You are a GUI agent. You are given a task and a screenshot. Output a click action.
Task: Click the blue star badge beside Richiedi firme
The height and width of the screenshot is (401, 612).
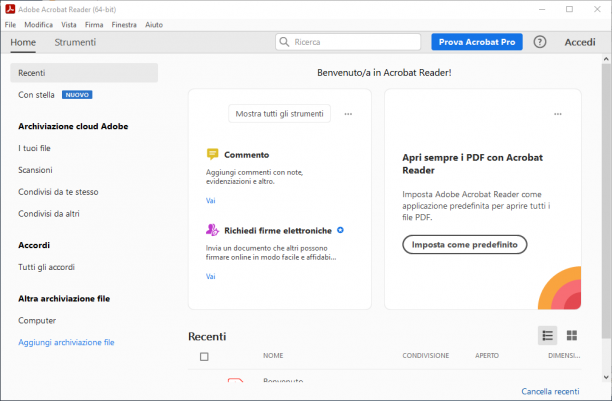340,230
